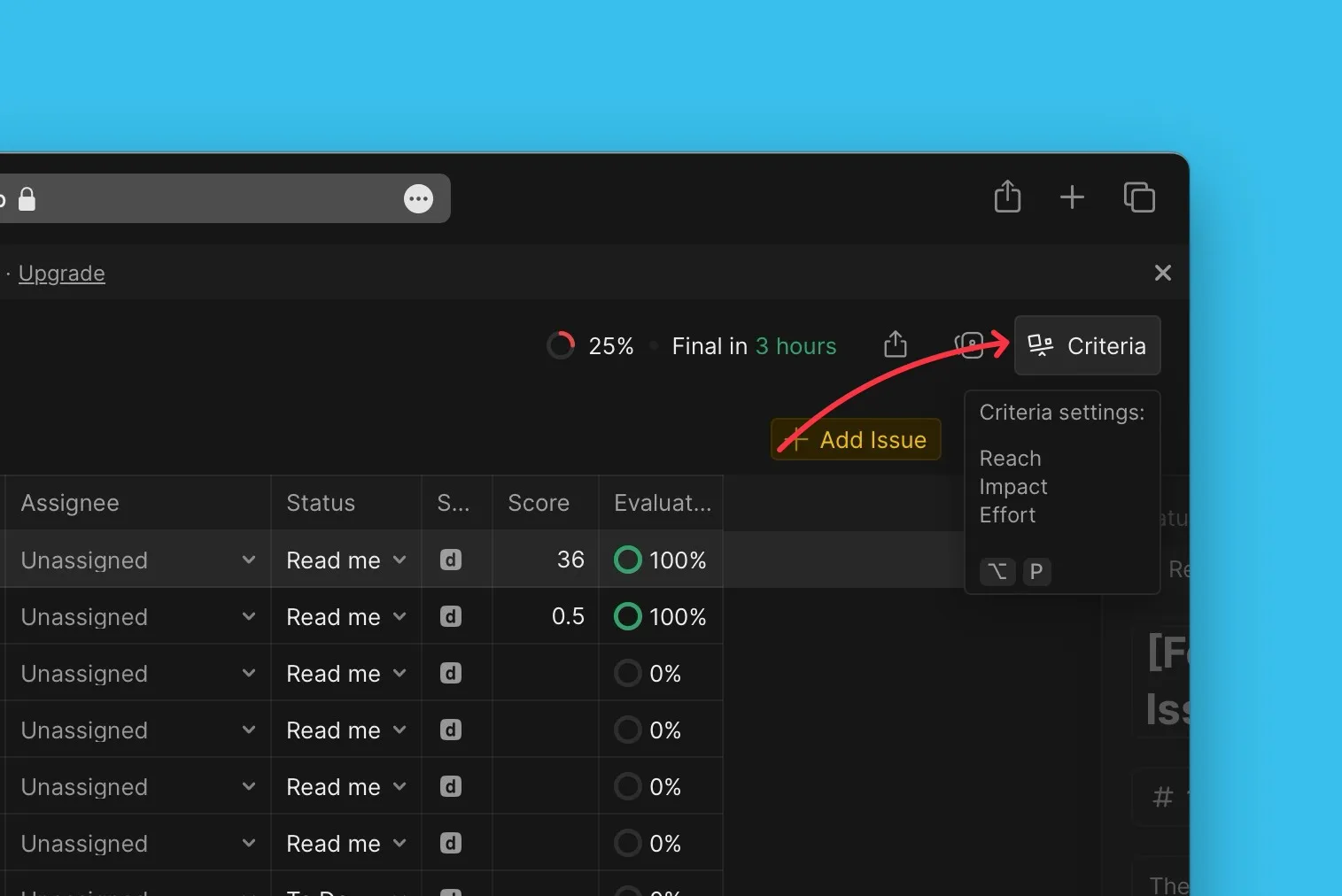Click the 'd' source icon in score 36 row
Image resolution: width=1342 pixels, height=896 pixels.
451,560
